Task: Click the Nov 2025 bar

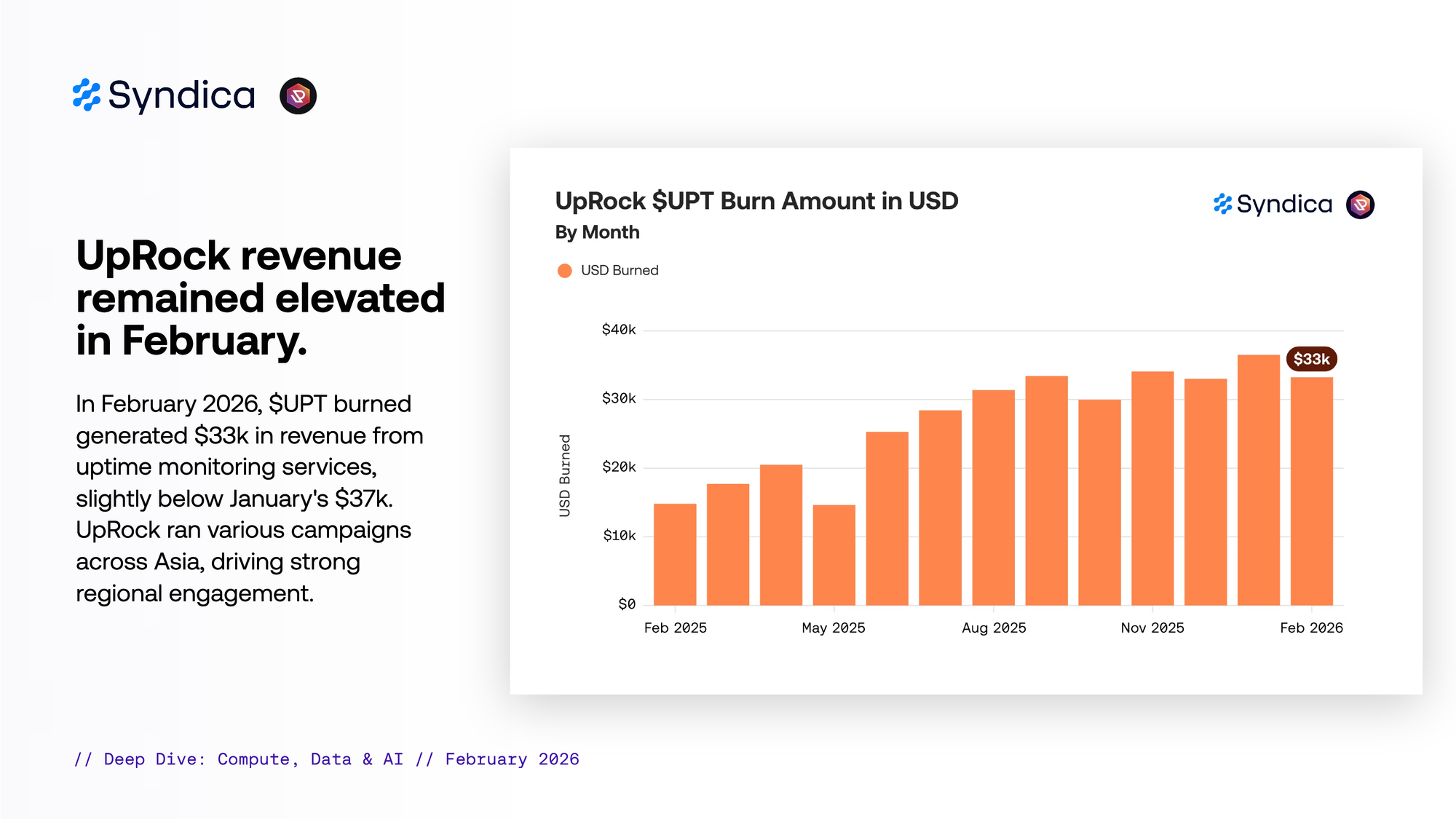Action: tap(1152, 488)
